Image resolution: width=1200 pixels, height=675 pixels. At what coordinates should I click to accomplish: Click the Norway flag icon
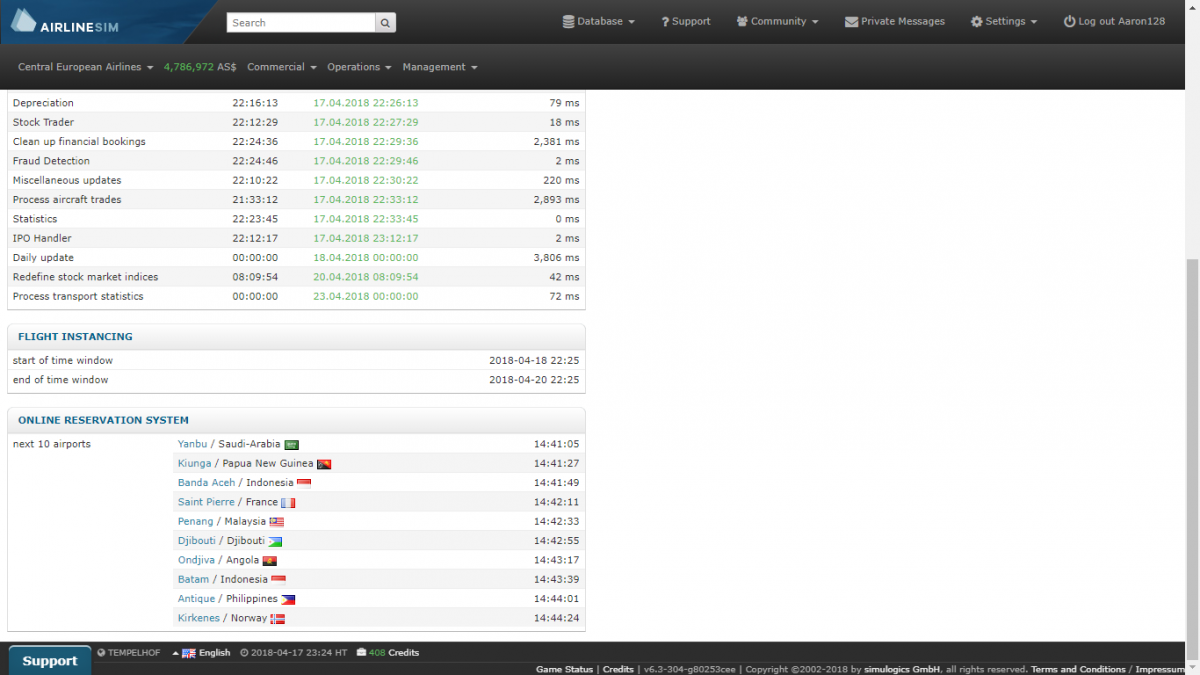(x=278, y=619)
